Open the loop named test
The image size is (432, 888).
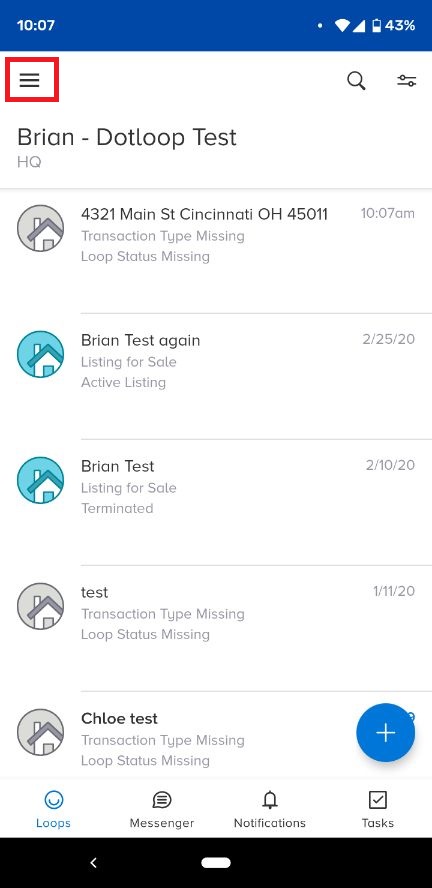coord(216,627)
